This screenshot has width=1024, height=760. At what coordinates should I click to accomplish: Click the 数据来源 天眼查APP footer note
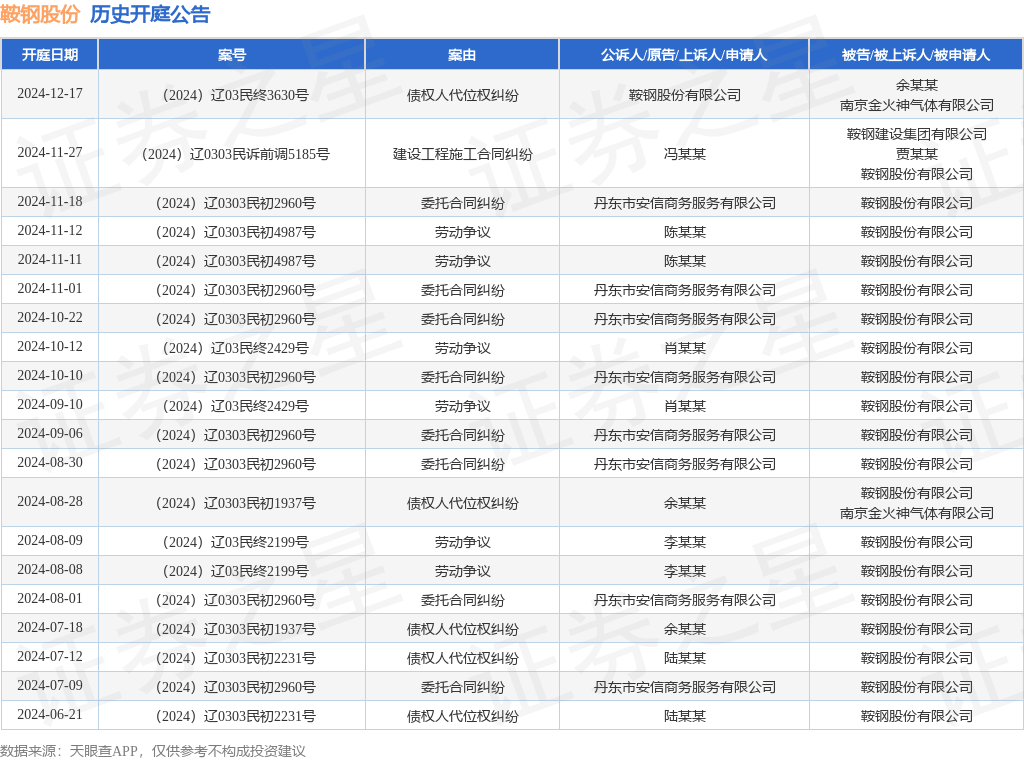pyautogui.click(x=153, y=751)
